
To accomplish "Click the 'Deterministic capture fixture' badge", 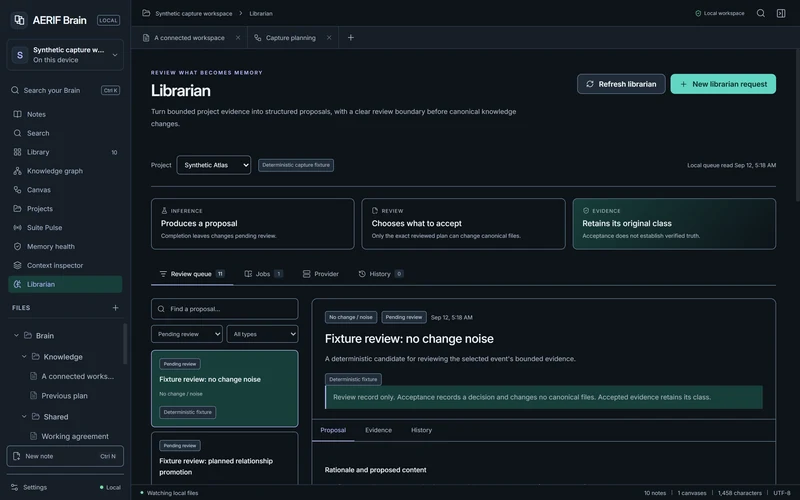I will [x=296, y=165].
